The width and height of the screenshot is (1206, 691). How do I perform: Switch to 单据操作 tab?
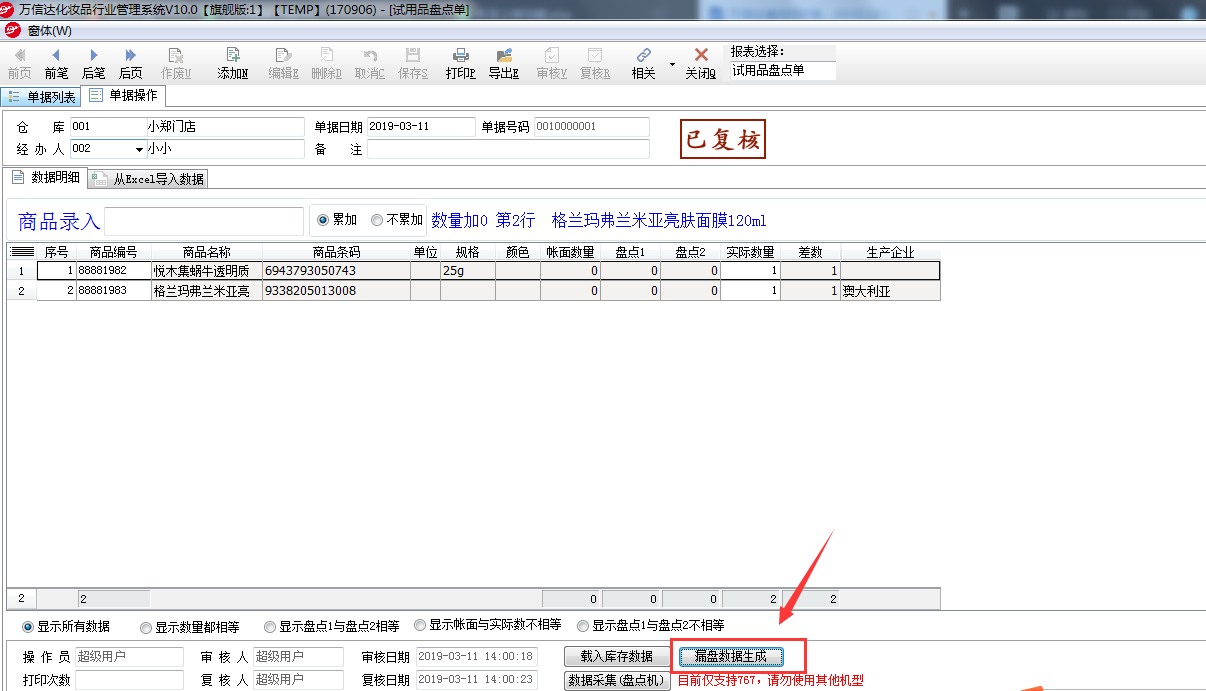(x=124, y=96)
